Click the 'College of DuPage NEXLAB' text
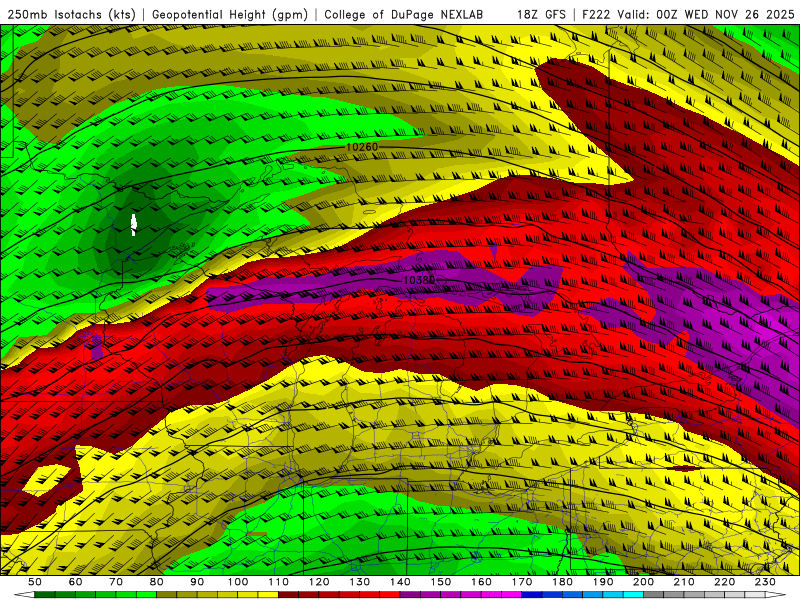 click(404, 14)
